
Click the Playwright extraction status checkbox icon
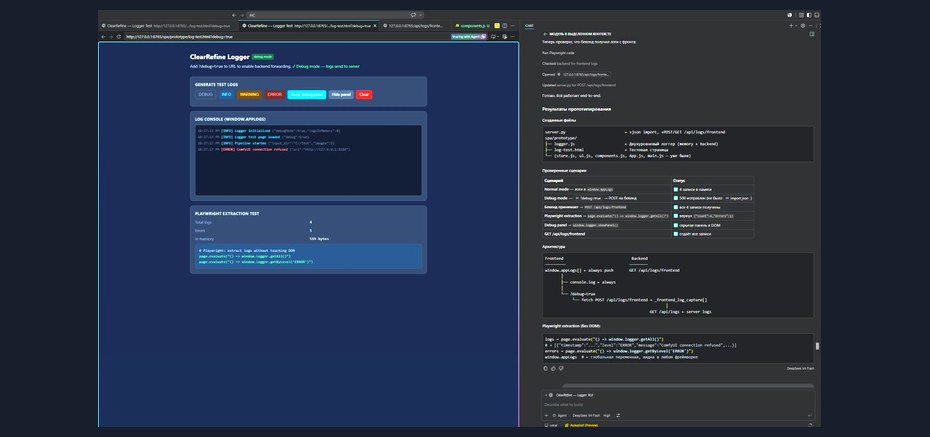coord(676,216)
